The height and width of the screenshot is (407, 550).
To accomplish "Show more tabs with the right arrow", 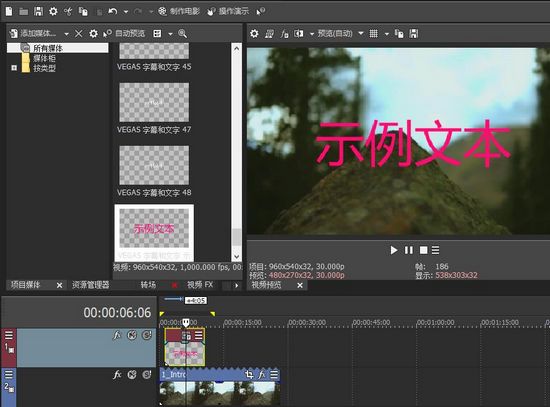I will tap(236, 285).
